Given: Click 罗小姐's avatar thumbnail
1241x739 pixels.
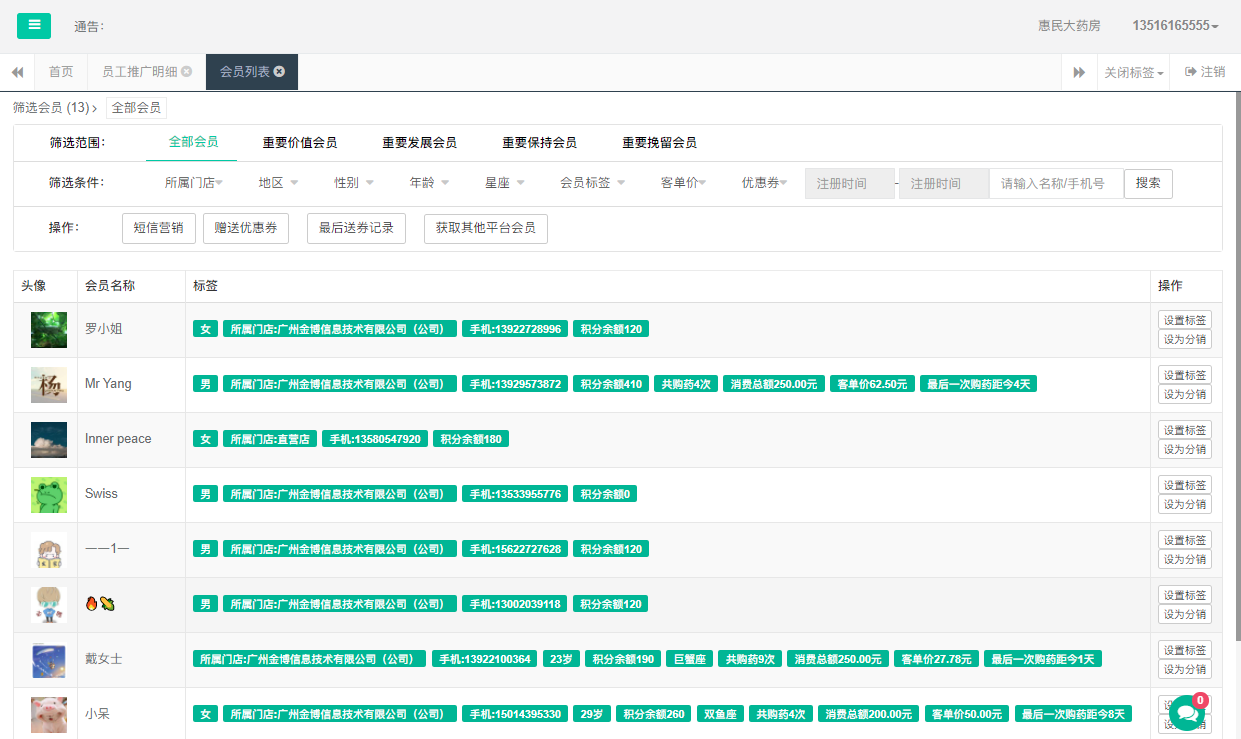Looking at the screenshot, I should pyautogui.click(x=48, y=329).
